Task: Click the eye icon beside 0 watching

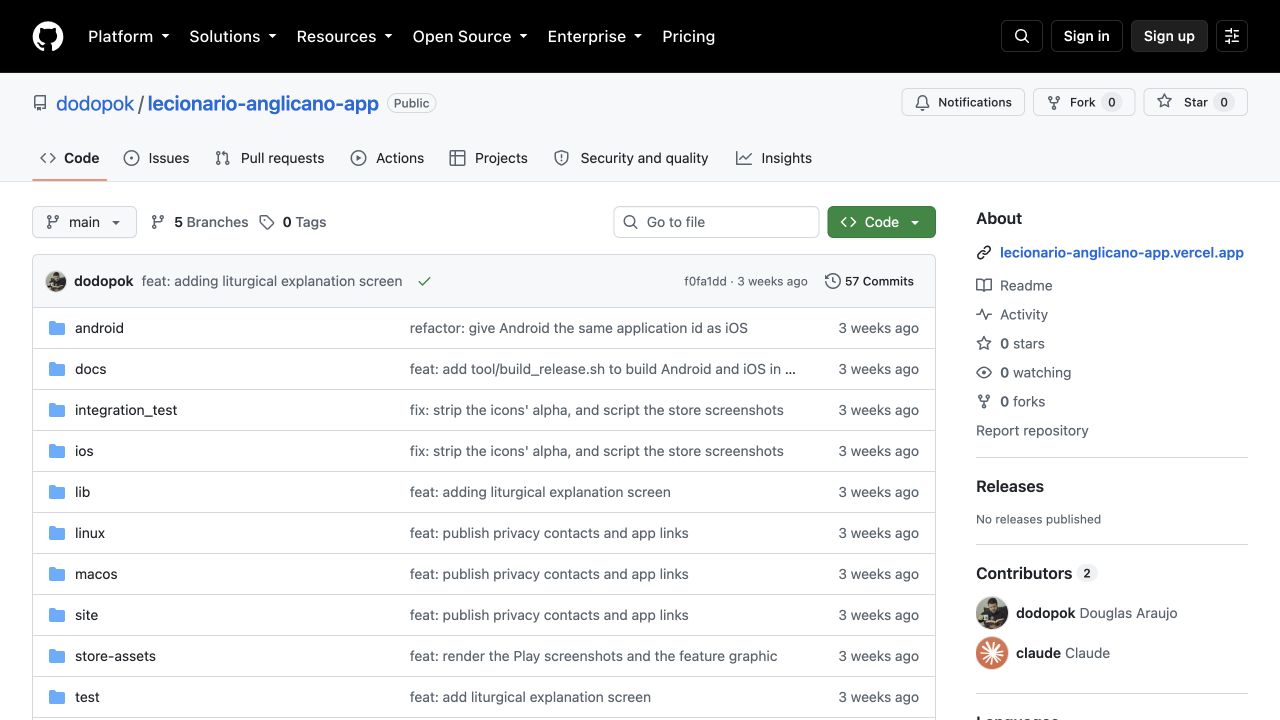Action: pos(984,372)
